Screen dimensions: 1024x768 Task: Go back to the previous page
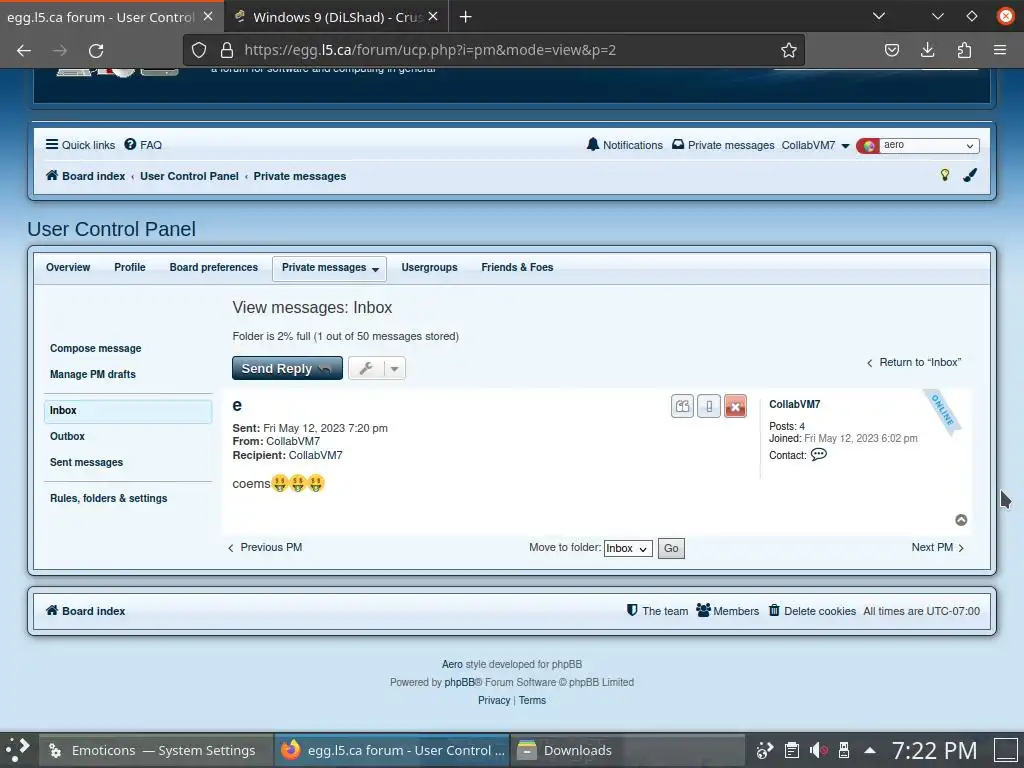pyautogui.click(x=24, y=50)
